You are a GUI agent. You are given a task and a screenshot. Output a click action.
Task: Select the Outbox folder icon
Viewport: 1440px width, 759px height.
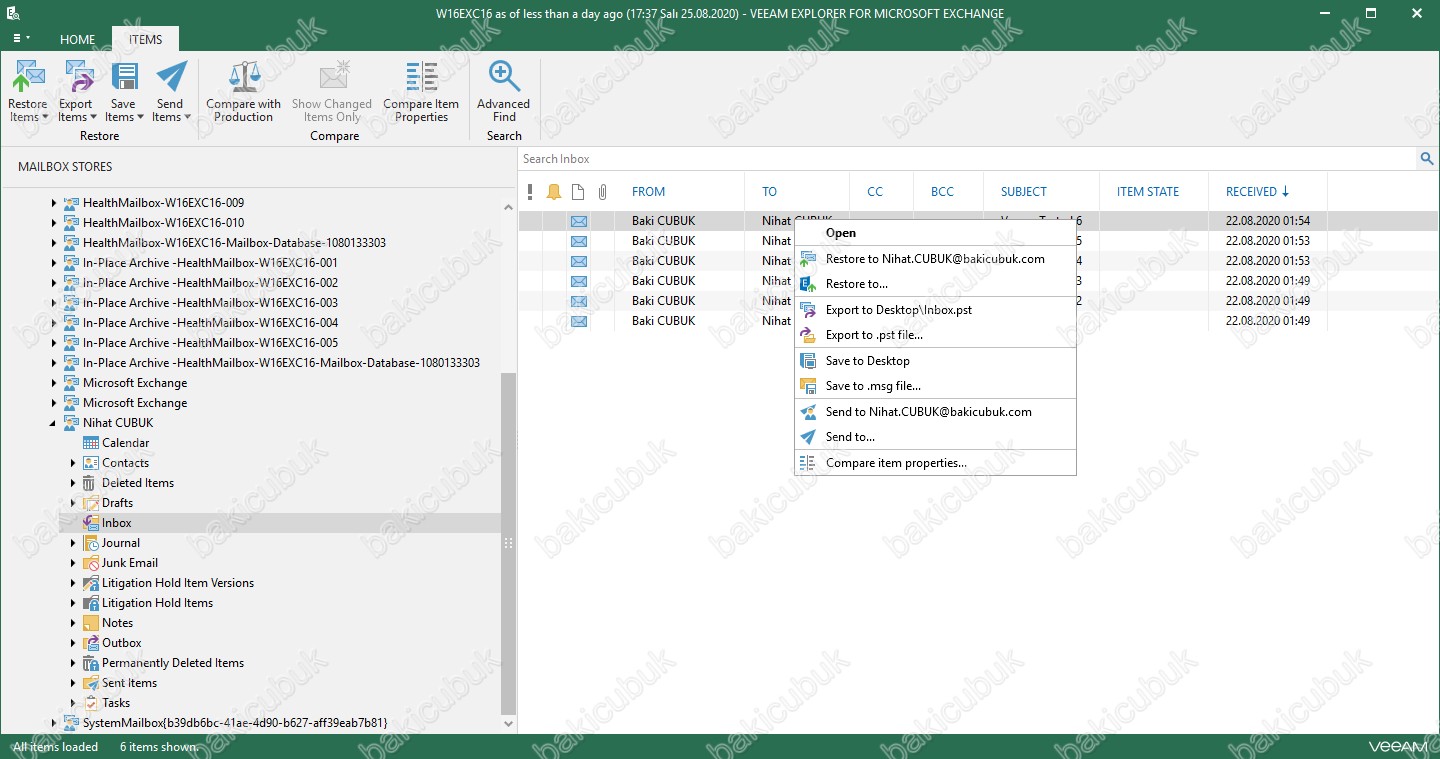coord(91,643)
